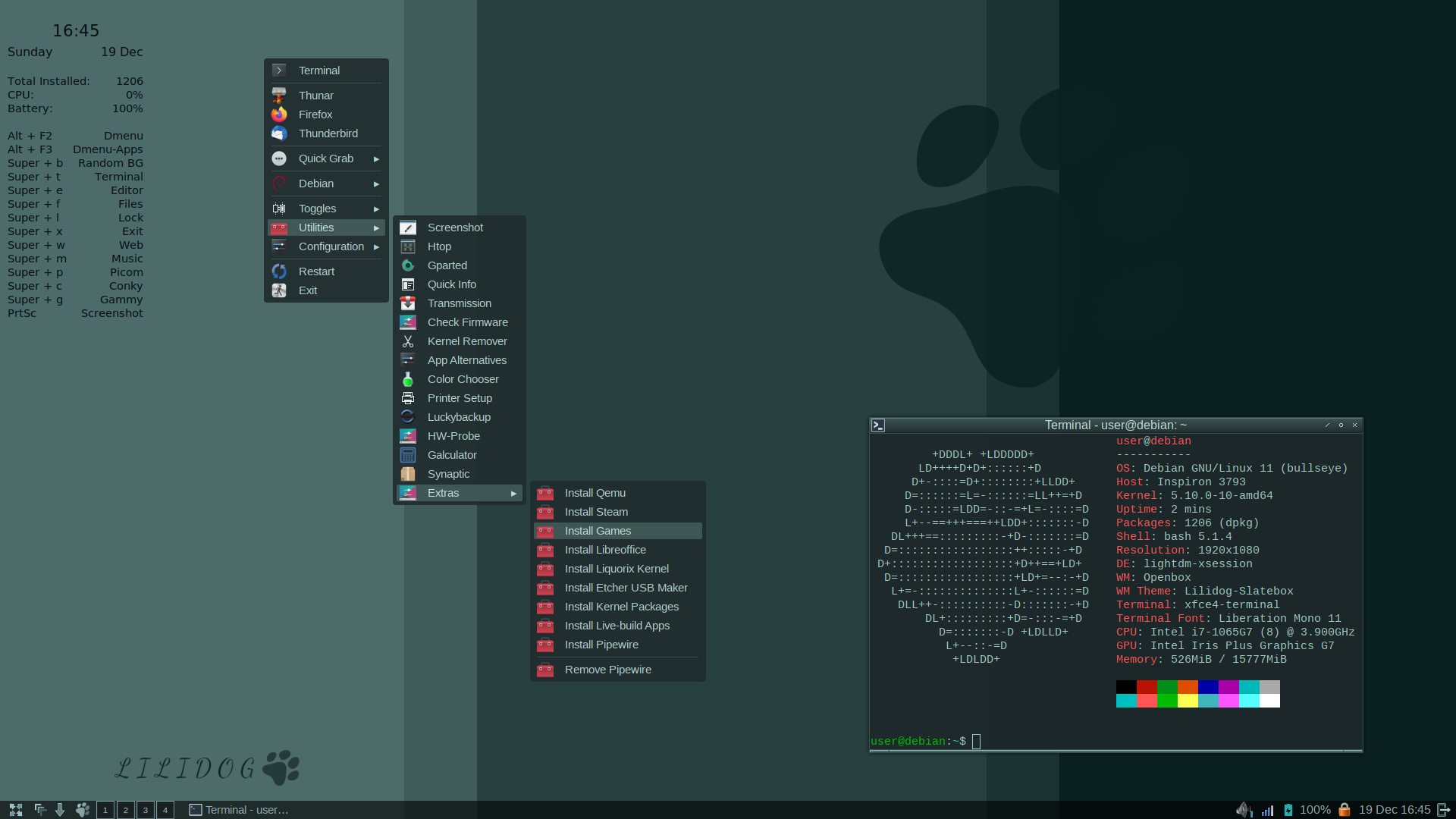The height and width of the screenshot is (819, 1456).
Task: Start Transmission torrent client
Action: coord(458,303)
